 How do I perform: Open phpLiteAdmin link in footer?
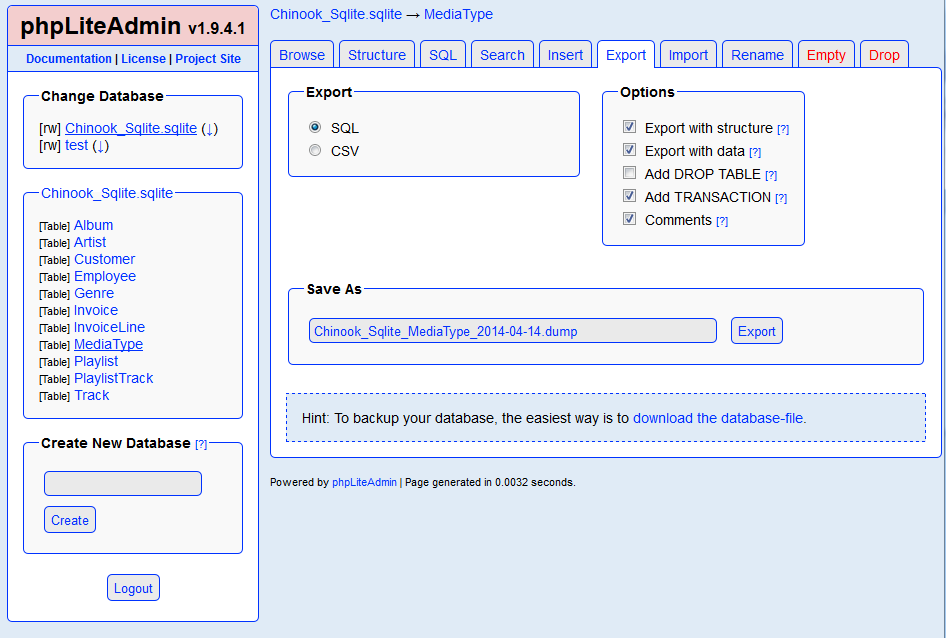click(364, 482)
